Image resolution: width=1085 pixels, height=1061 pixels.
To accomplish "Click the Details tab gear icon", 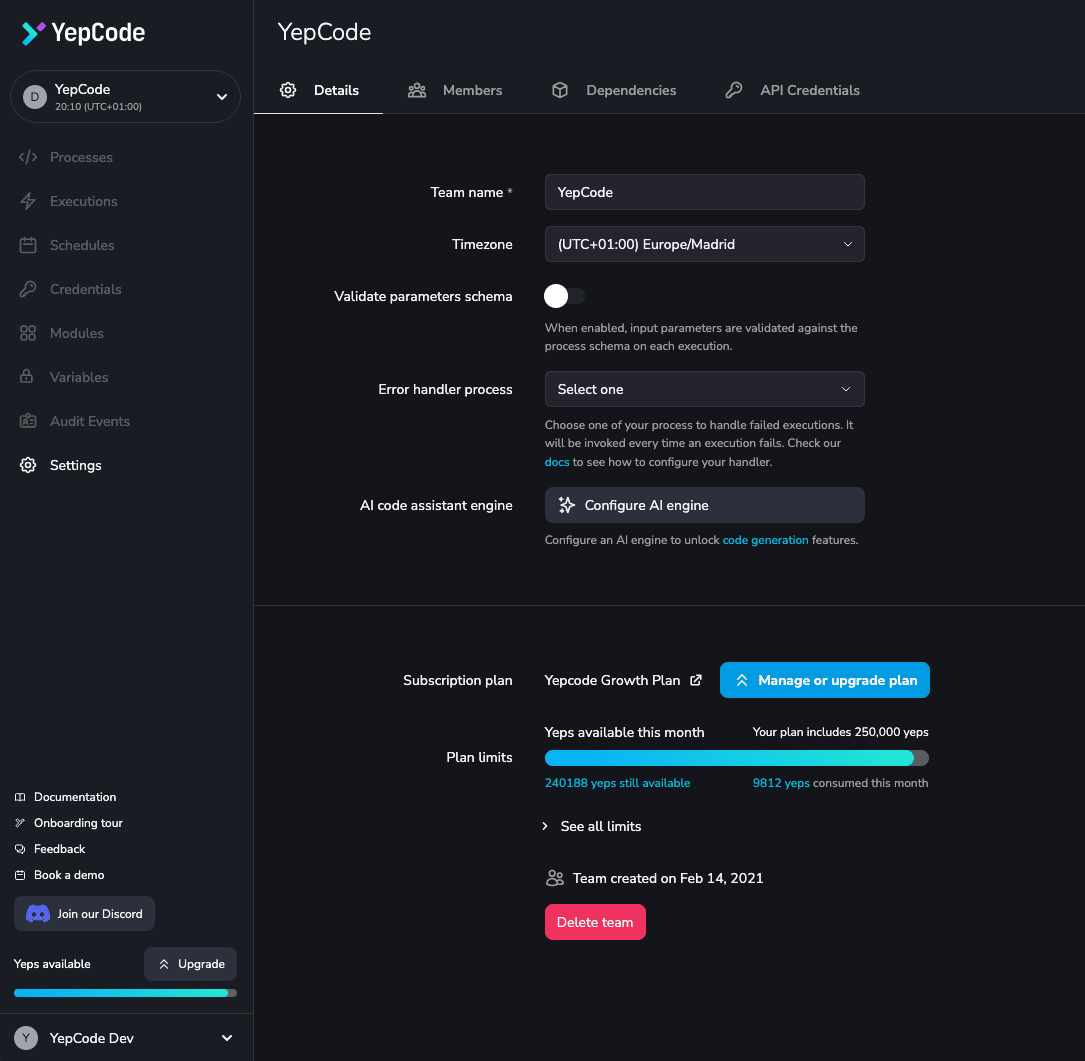I will click(x=288, y=90).
